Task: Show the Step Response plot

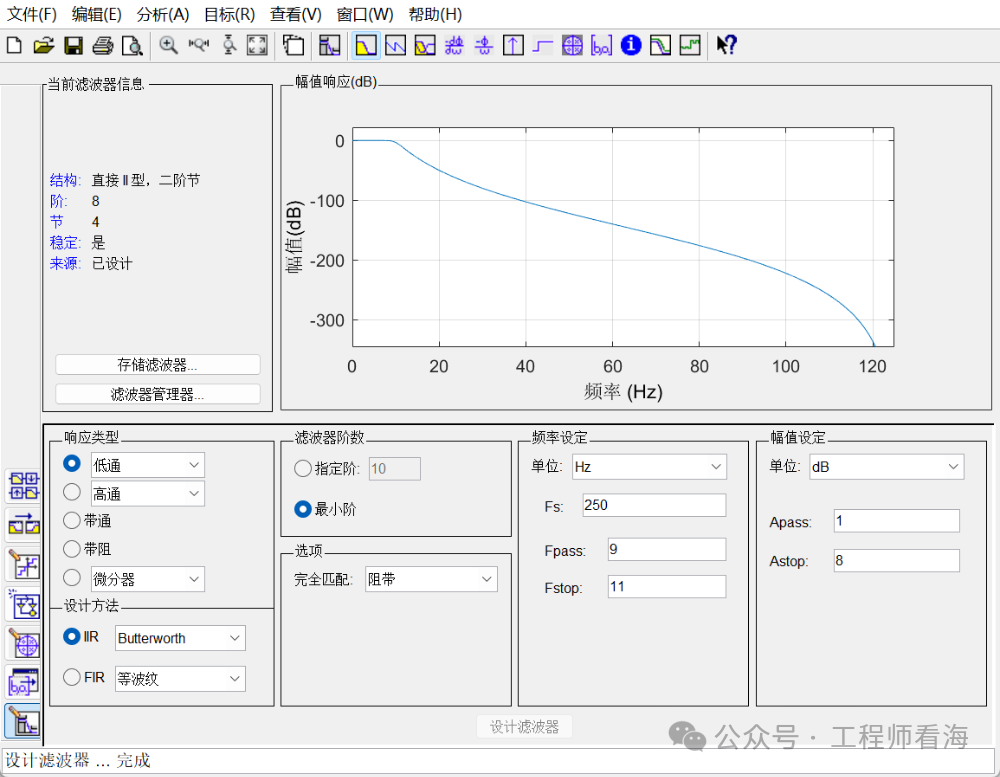Action: pyautogui.click(x=543, y=45)
